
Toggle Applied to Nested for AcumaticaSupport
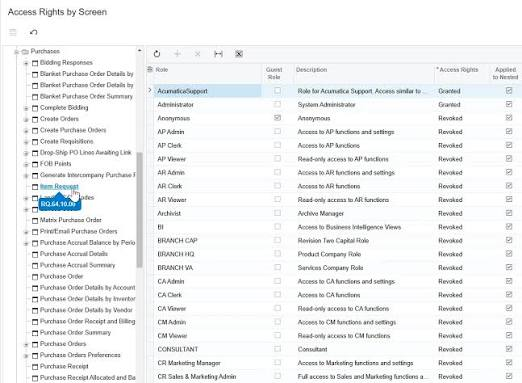[509, 90]
